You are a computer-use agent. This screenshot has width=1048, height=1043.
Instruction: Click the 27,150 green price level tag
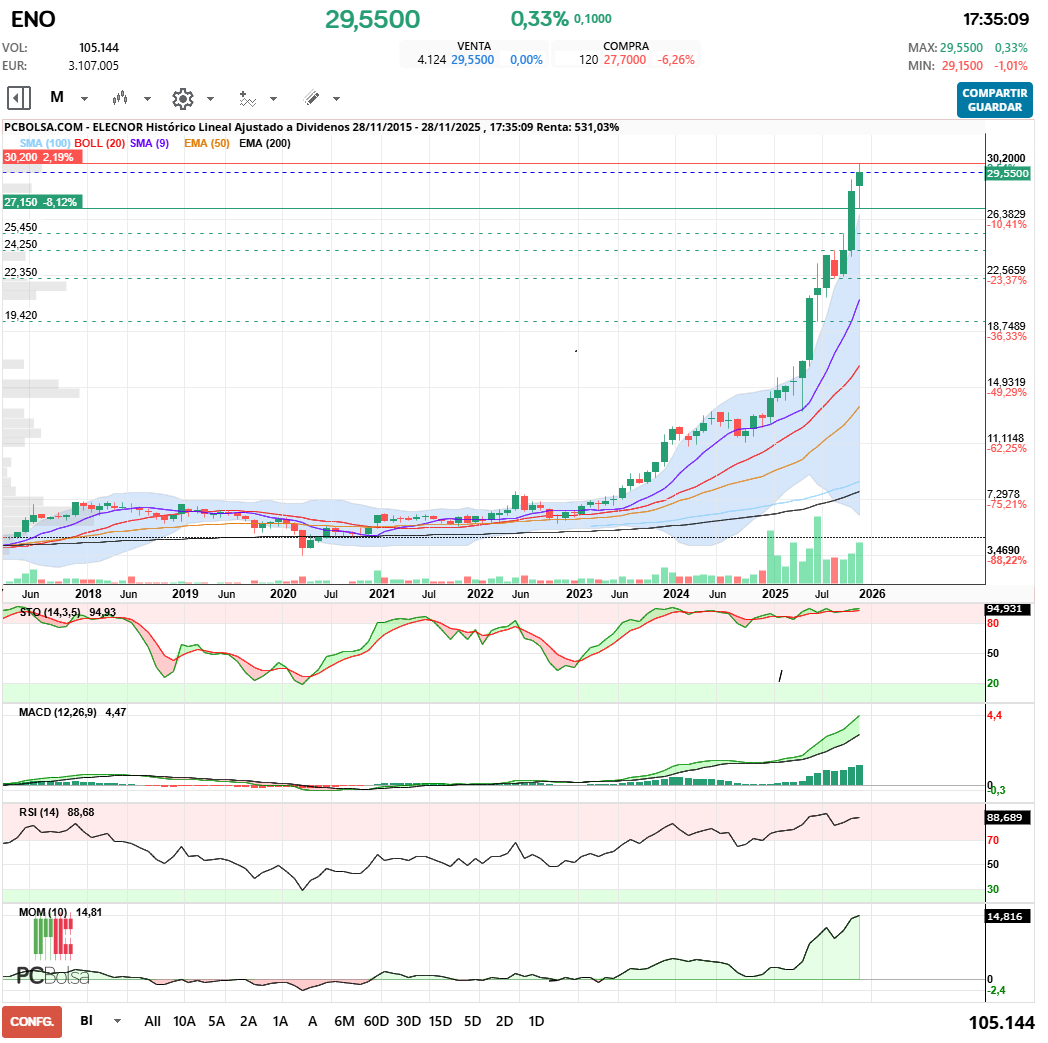(x=41, y=202)
